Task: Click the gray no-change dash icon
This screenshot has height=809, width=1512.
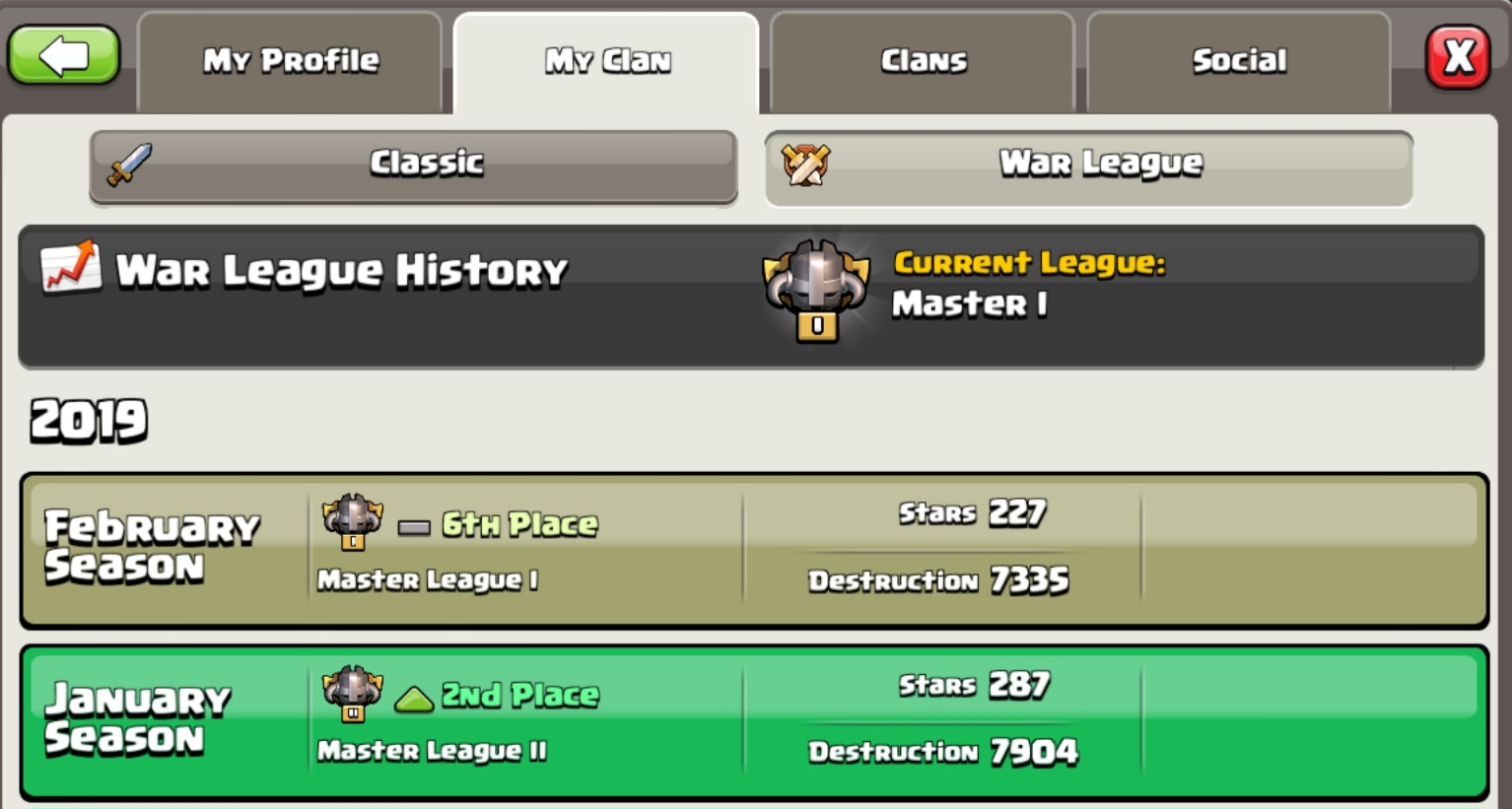Action: [414, 528]
